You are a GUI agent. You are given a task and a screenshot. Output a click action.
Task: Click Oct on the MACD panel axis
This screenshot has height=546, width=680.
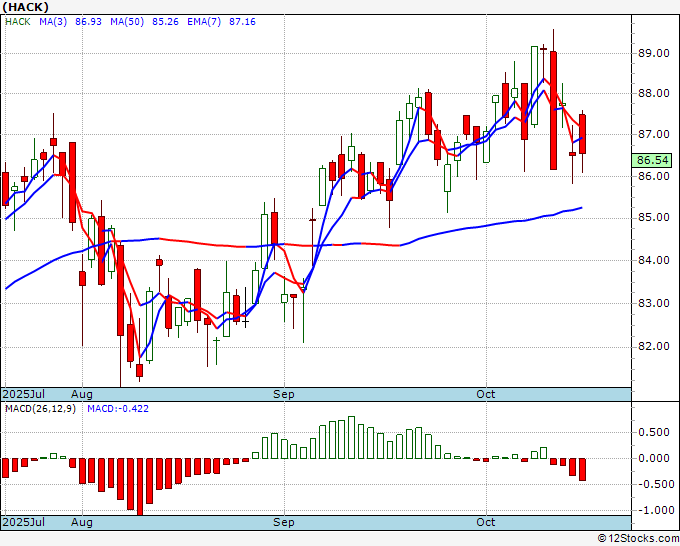click(x=485, y=522)
